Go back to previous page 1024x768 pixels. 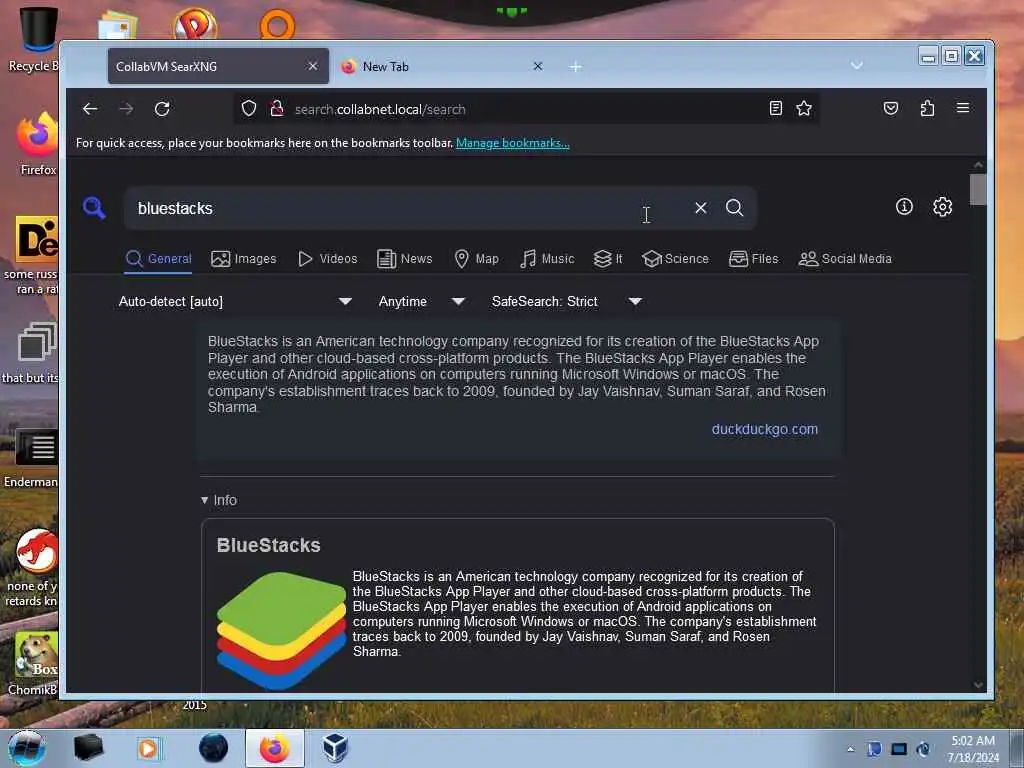[90, 109]
